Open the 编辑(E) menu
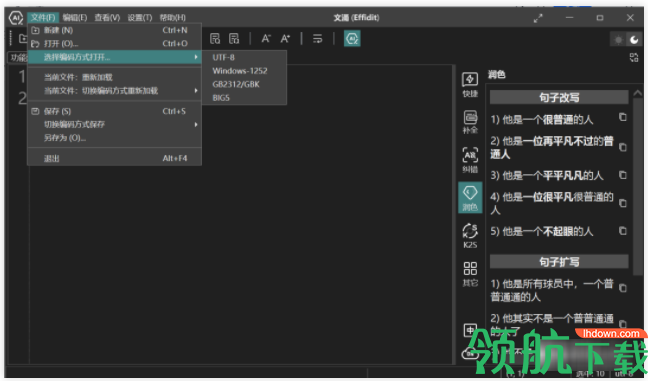The width and height of the screenshot is (648, 381). (75, 17)
